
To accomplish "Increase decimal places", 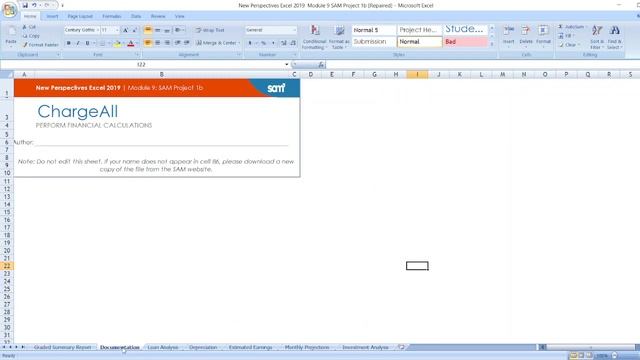I will (284, 43).
